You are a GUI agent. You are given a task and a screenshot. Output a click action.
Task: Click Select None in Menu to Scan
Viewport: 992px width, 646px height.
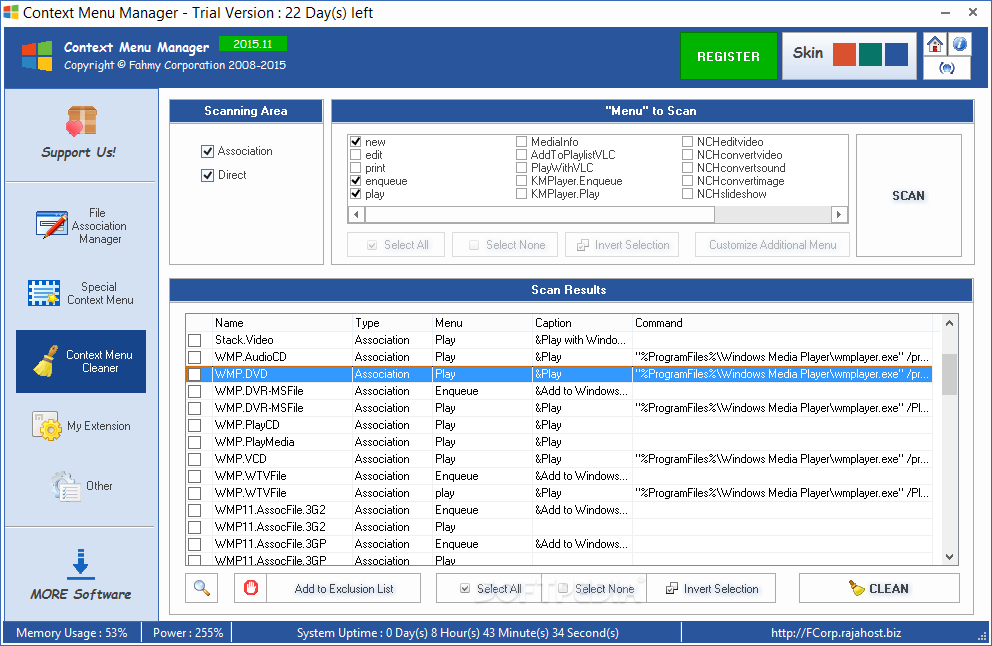tap(505, 245)
